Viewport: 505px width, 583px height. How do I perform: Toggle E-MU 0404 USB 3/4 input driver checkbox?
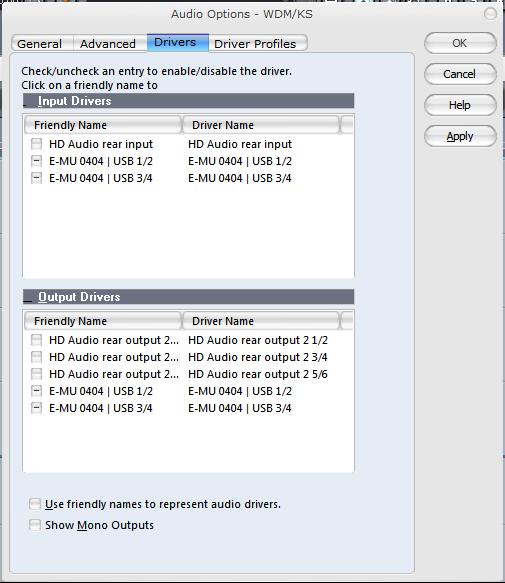click(36, 178)
